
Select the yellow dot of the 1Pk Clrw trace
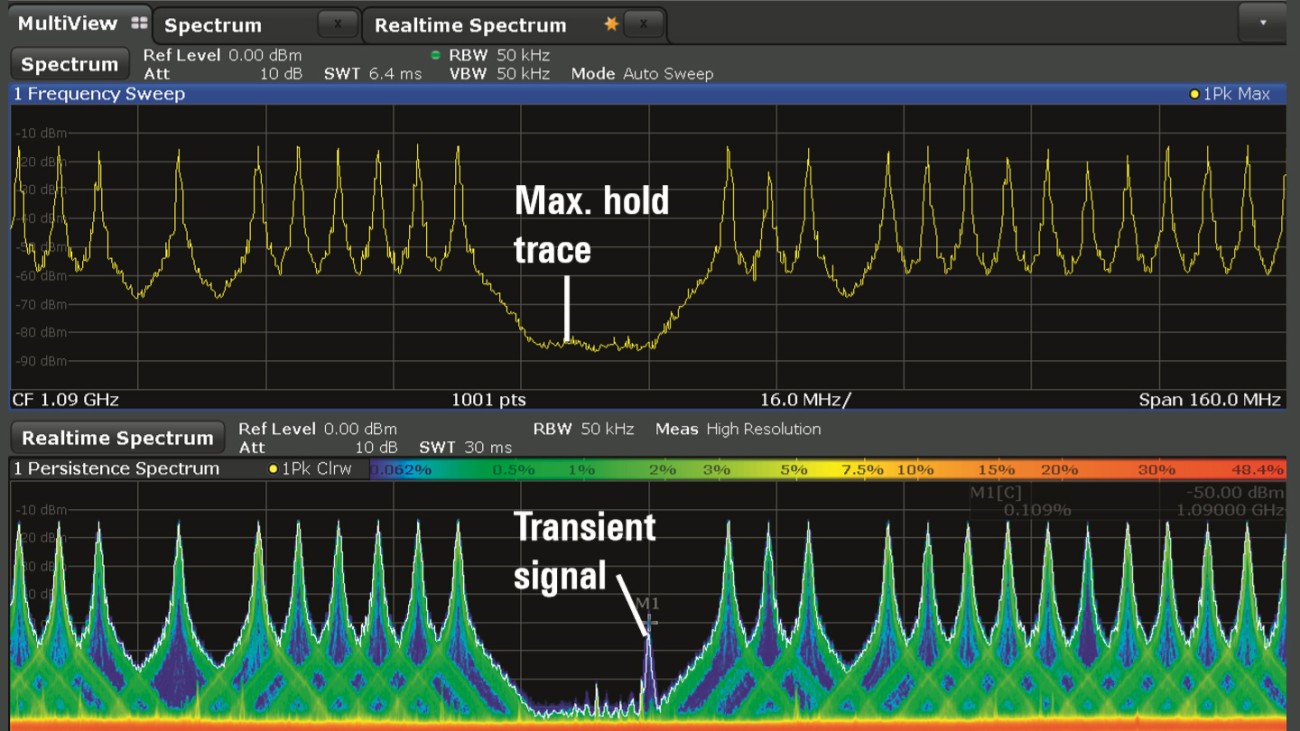[271, 467]
